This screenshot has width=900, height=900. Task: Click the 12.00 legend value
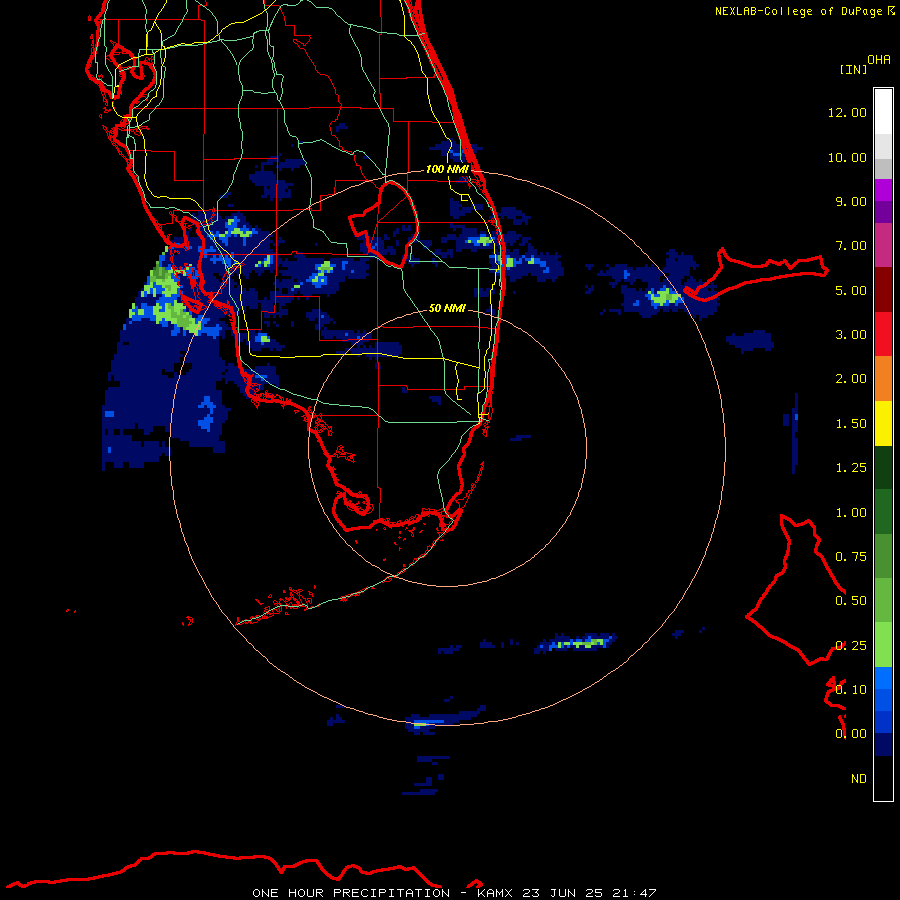847,112
